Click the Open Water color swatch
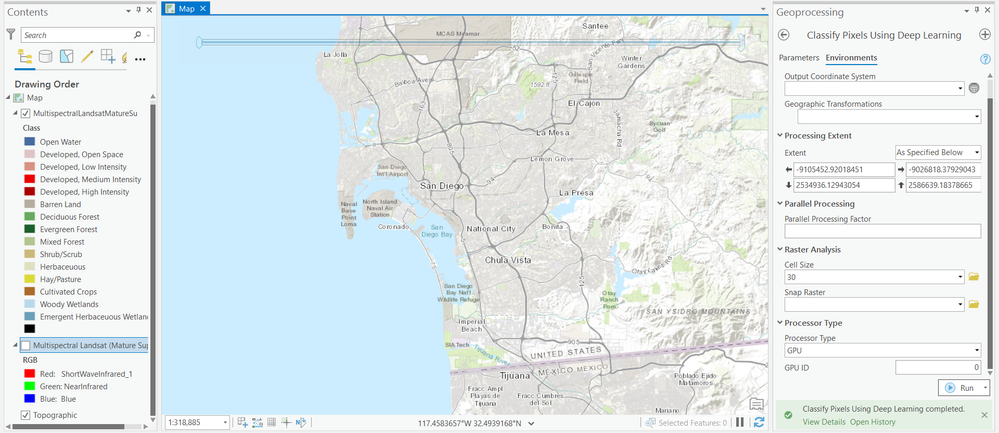The image size is (999, 433). coord(30,142)
